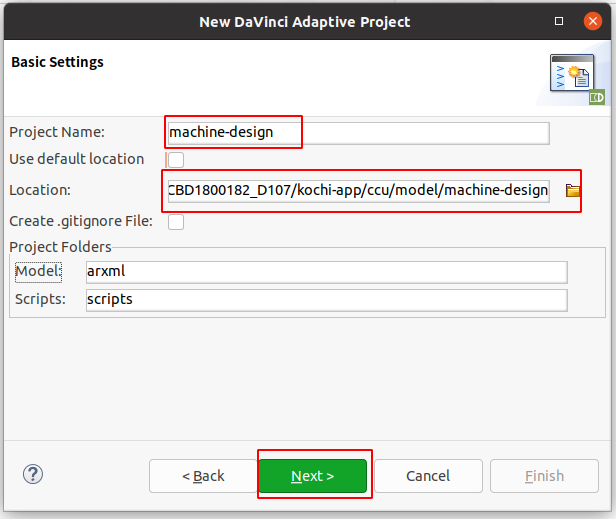
Task: Maximize the New DaVinci Adaptive Project dialog
Action: tap(559, 21)
